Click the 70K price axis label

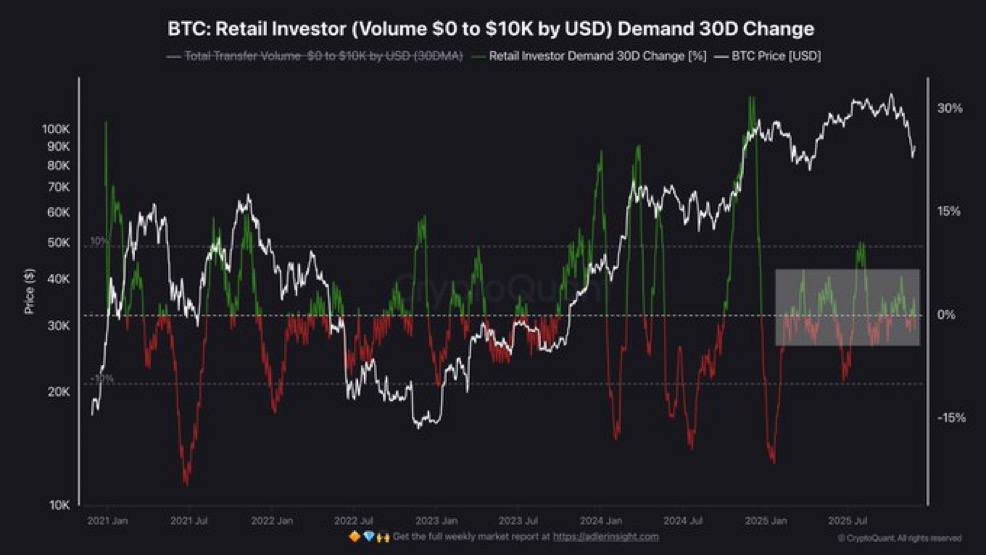(x=58, y=187)
